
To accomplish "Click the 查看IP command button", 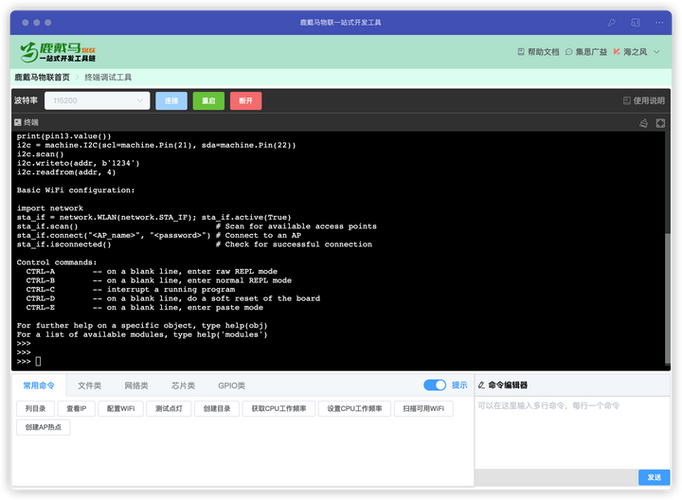I will pyautogui.click(x=77, y=408).
